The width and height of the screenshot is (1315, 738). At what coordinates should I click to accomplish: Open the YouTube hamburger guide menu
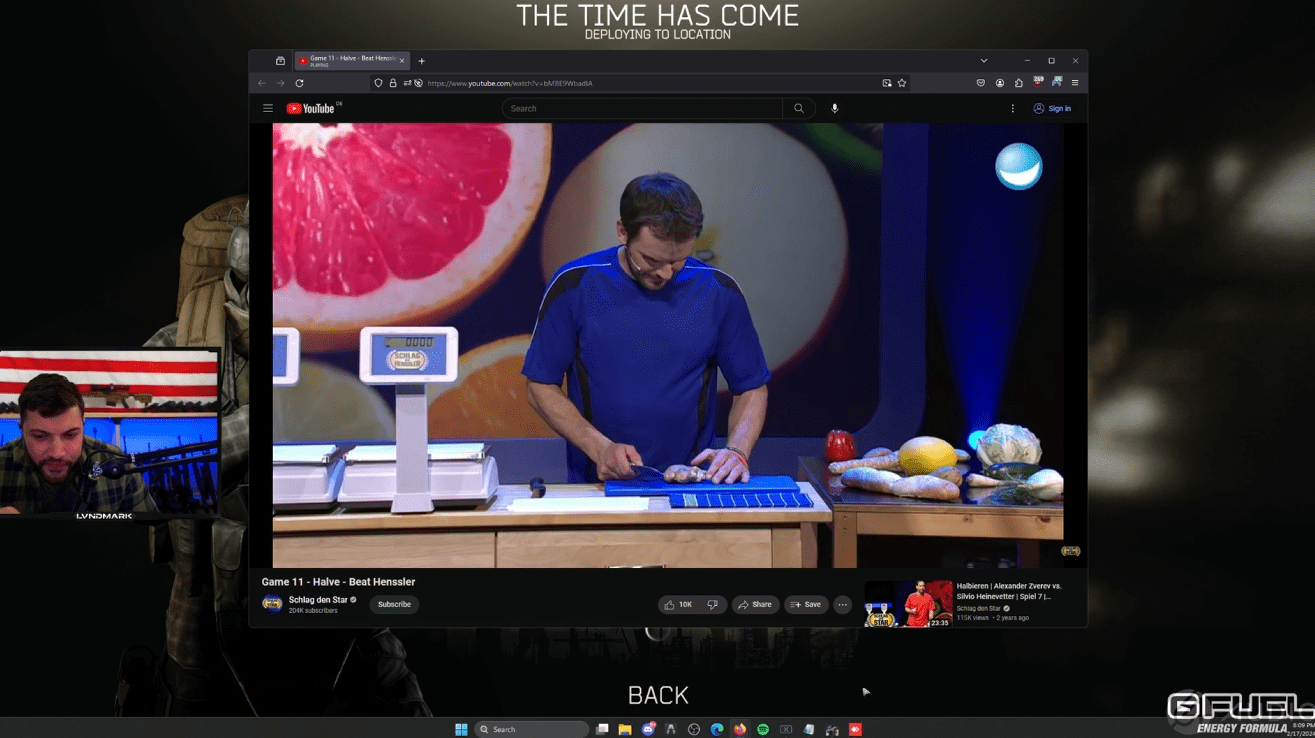click(x=268, y=108)
